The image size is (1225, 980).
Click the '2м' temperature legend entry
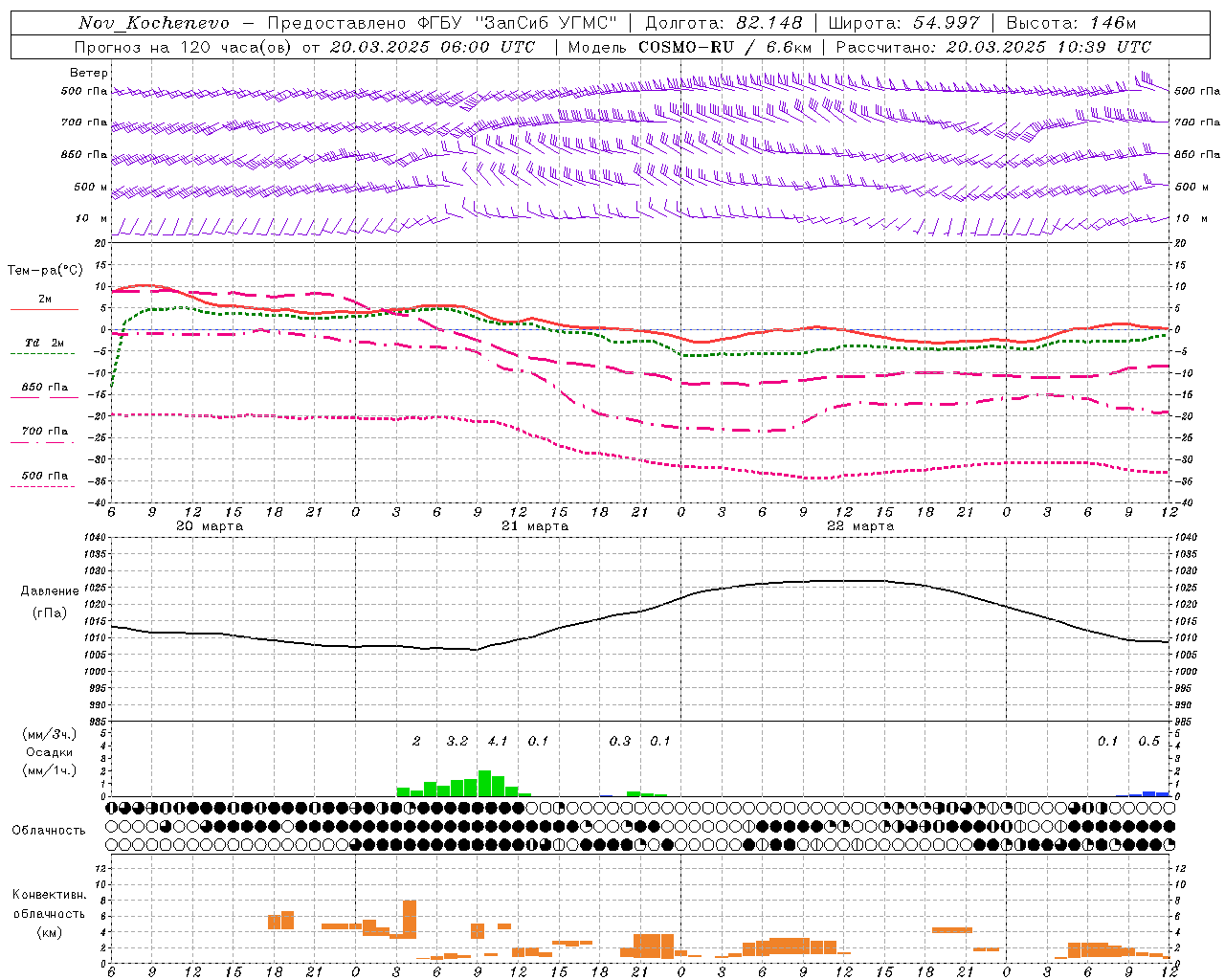pos(45,300)
